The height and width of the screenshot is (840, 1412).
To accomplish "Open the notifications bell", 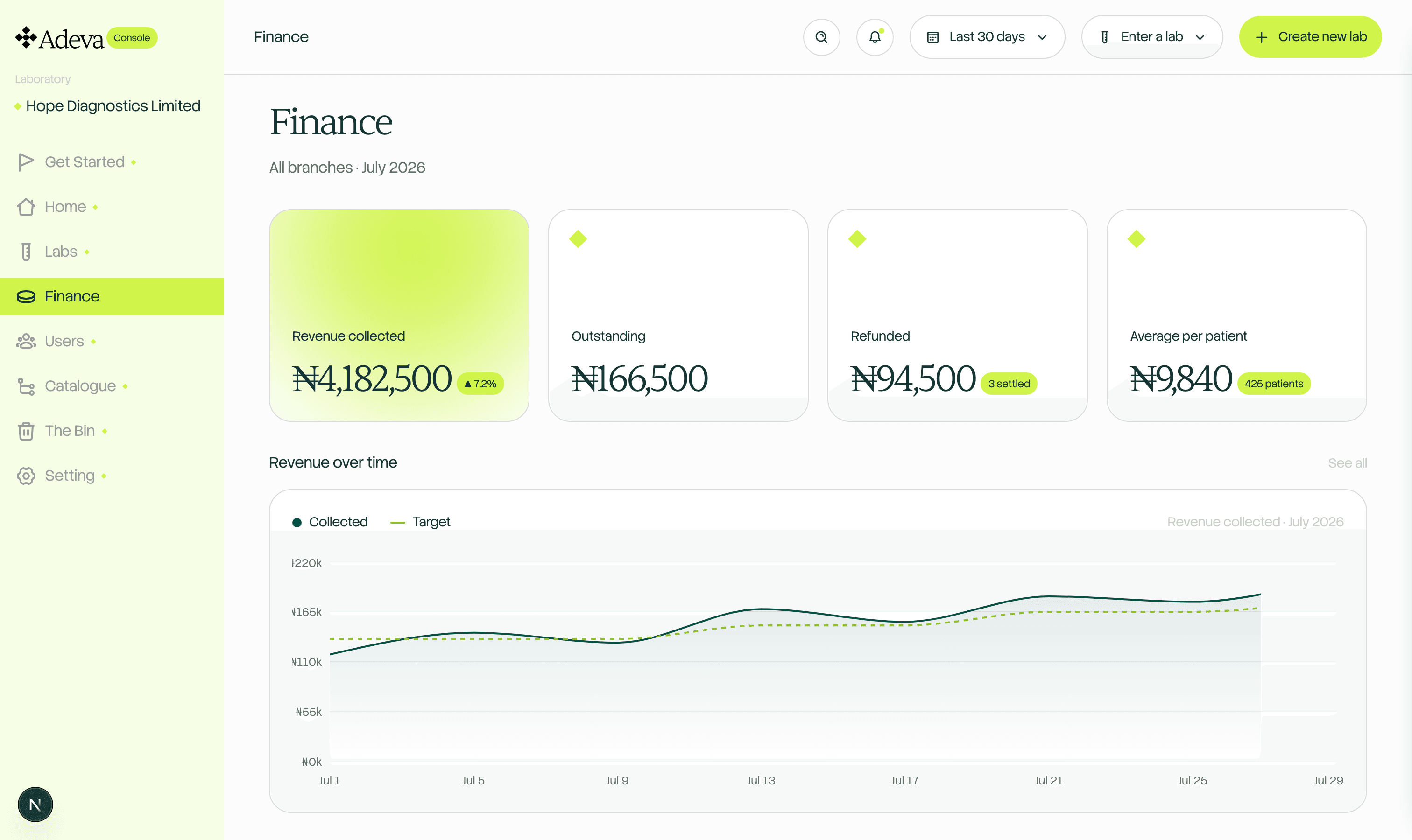I will pyautogui.click(x=875, y=37).
